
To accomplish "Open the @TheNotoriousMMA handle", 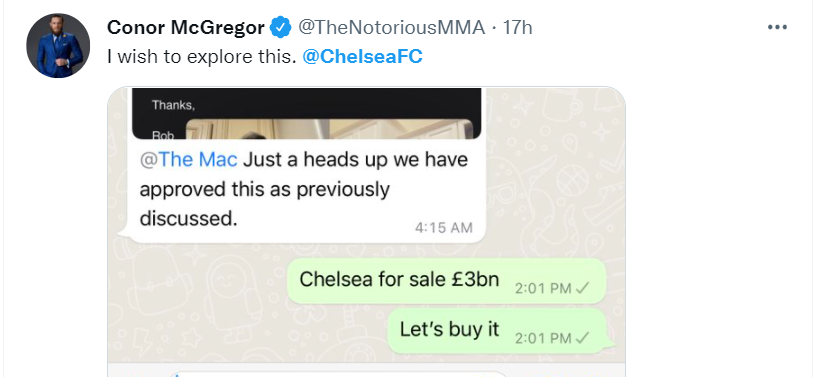I will coord(392,27).
